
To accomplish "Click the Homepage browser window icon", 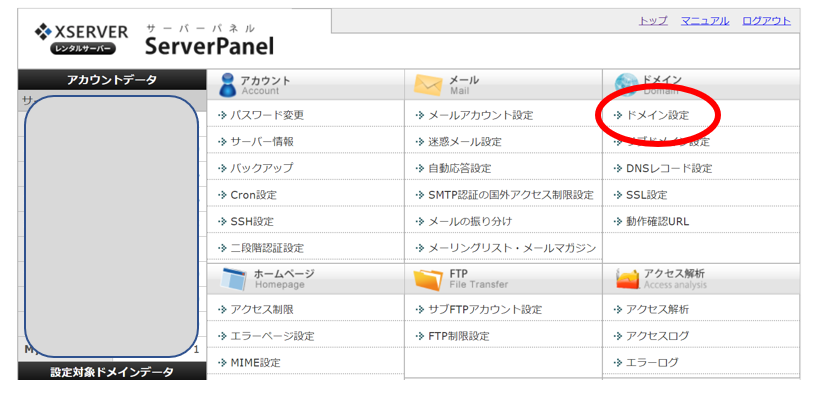I will coord(233,279).
